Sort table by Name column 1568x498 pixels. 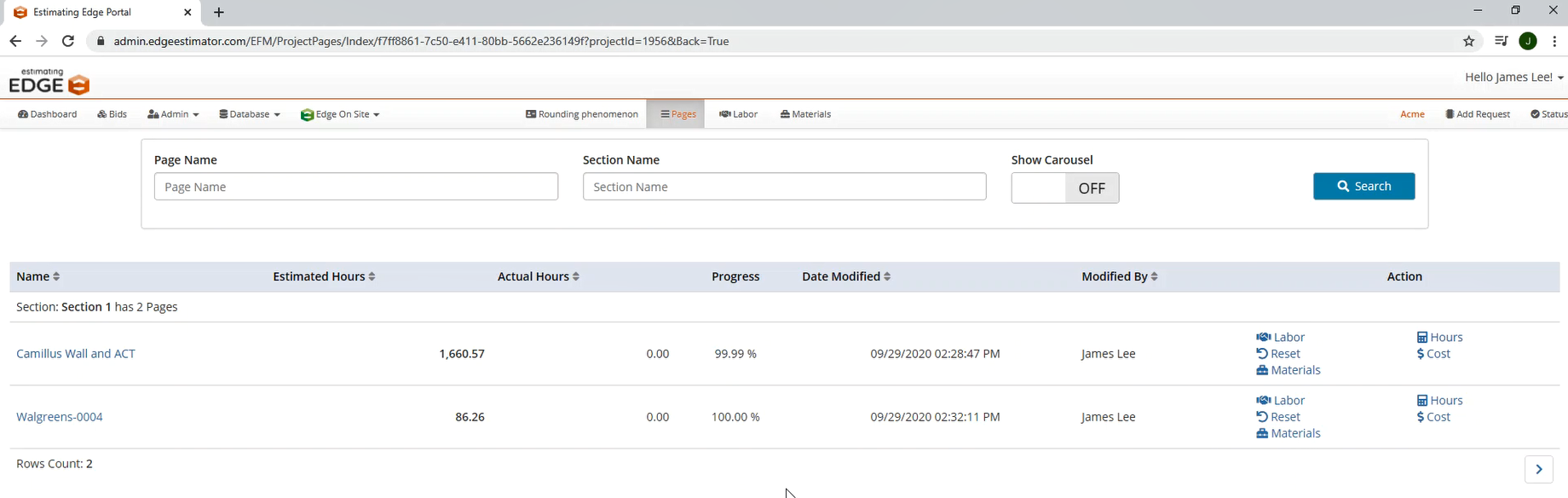point(37,276)
